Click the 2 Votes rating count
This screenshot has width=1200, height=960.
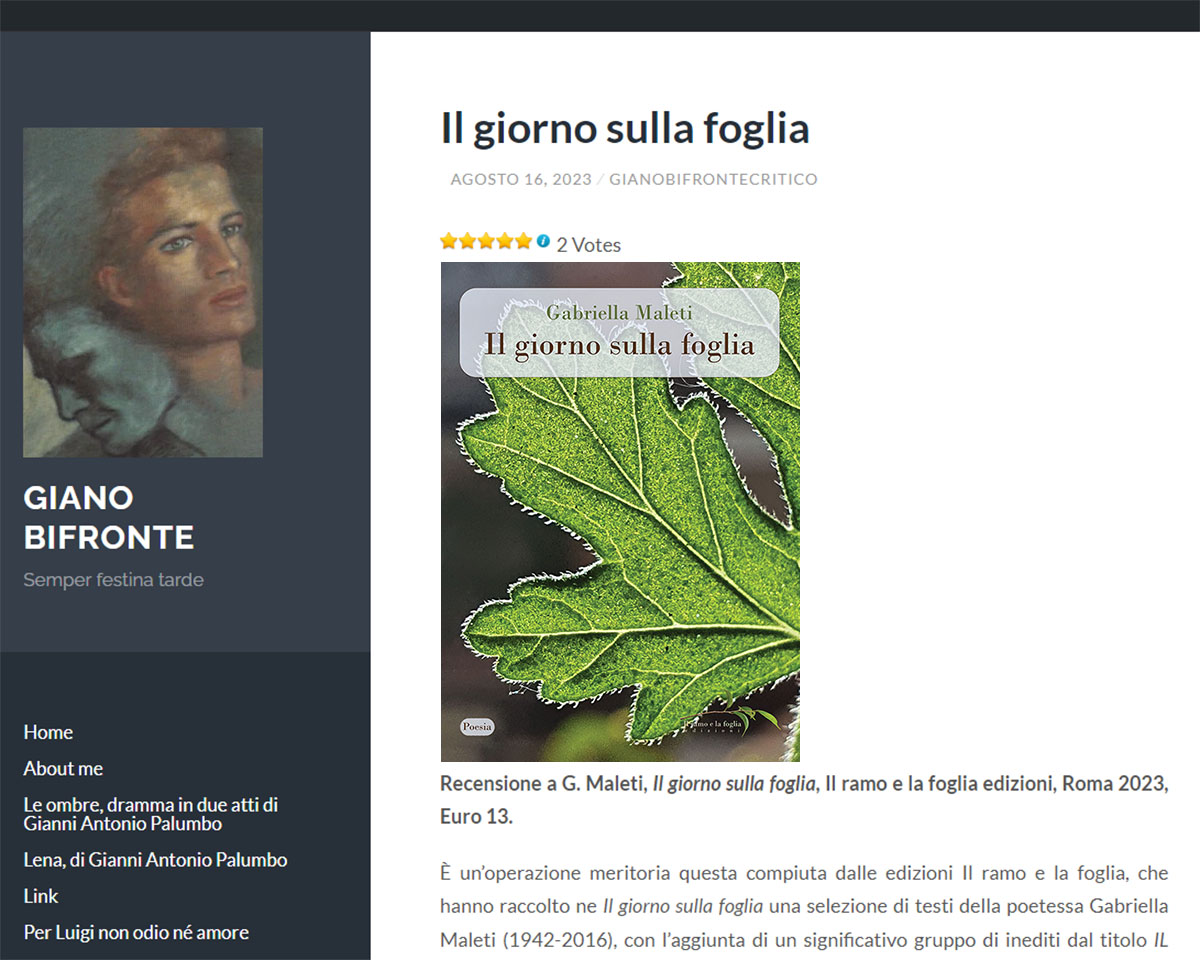coord(589,245)
